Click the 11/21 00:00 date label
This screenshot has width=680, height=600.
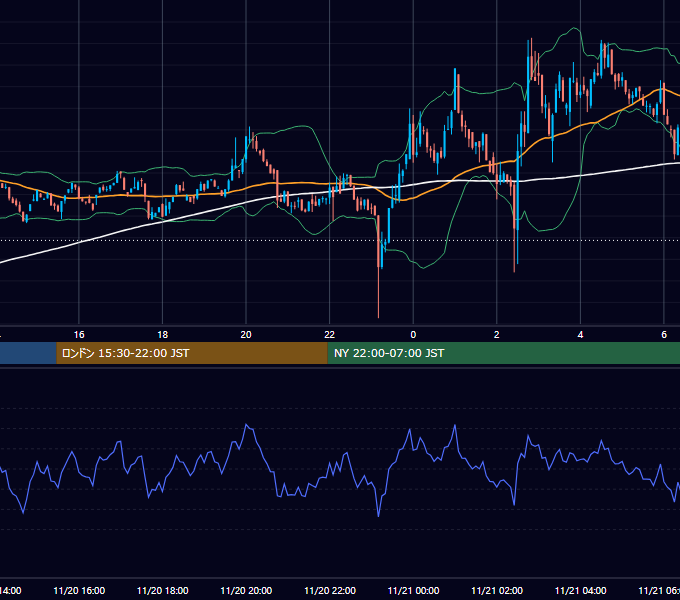pyautogui.click(x=413, y=591)
